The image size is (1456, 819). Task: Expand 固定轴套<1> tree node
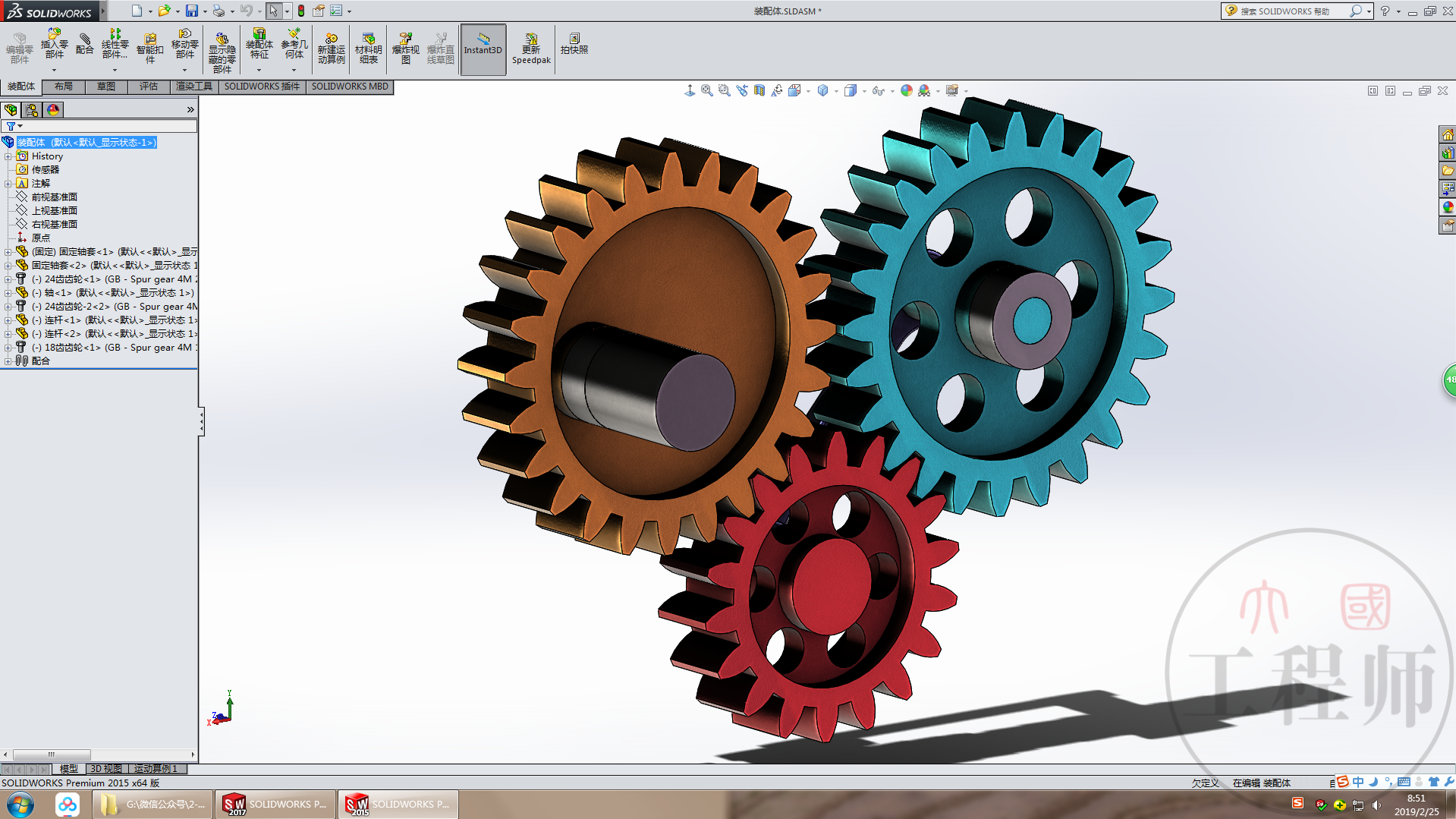(8, 252)
